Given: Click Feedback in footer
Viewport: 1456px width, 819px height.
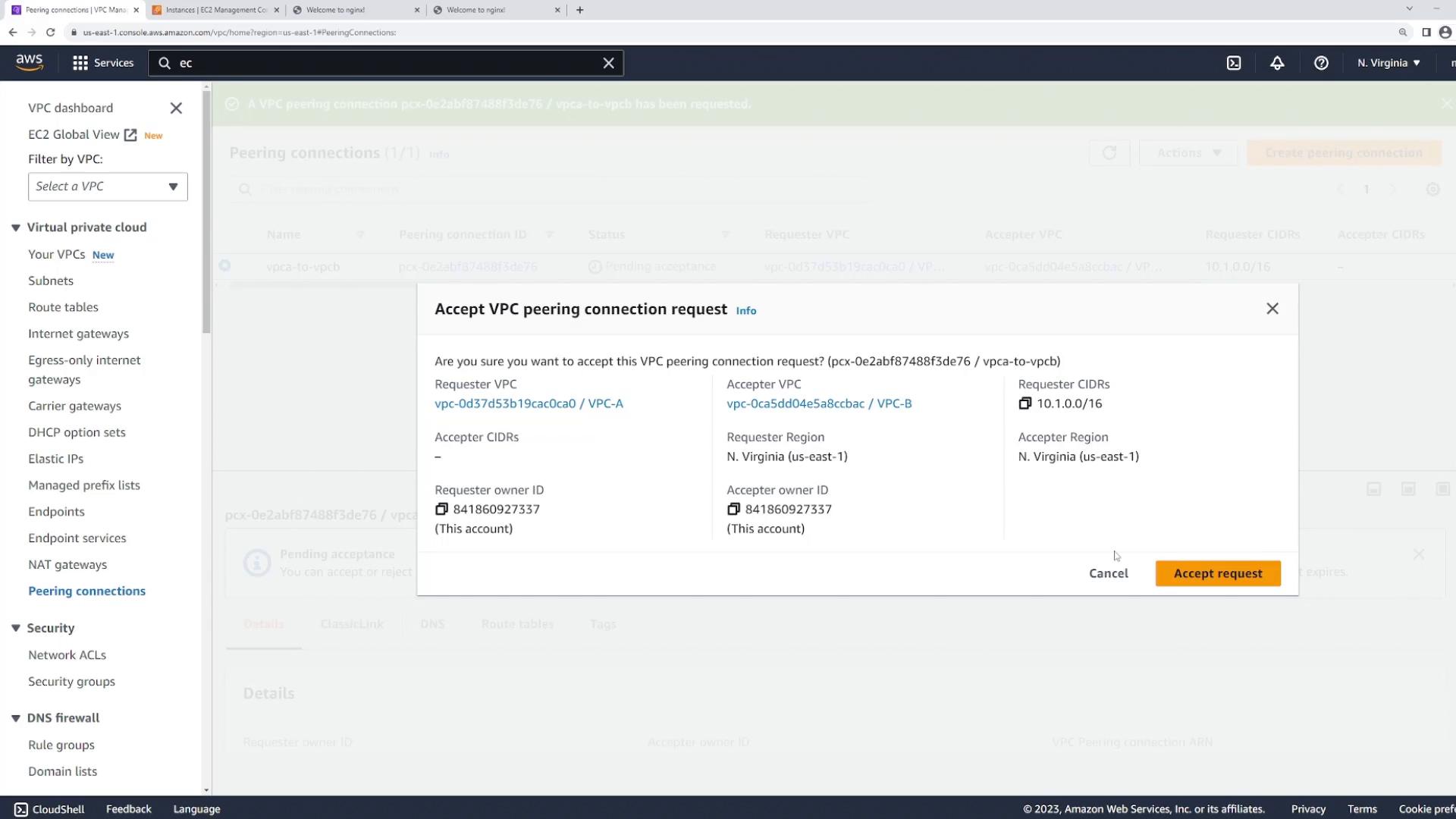Looking at the screenshot, I should [x=128, y=809].
